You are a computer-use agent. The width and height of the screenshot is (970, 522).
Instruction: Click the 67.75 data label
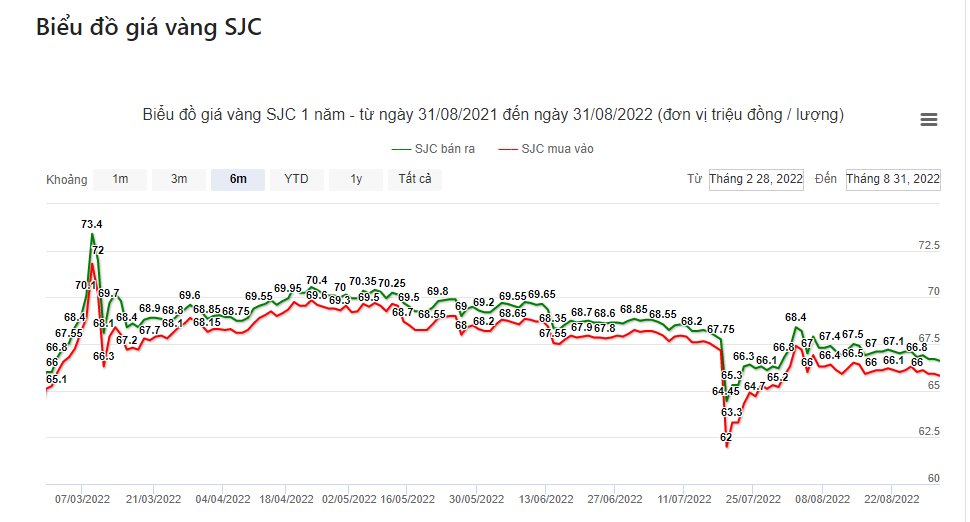[721, 330]
